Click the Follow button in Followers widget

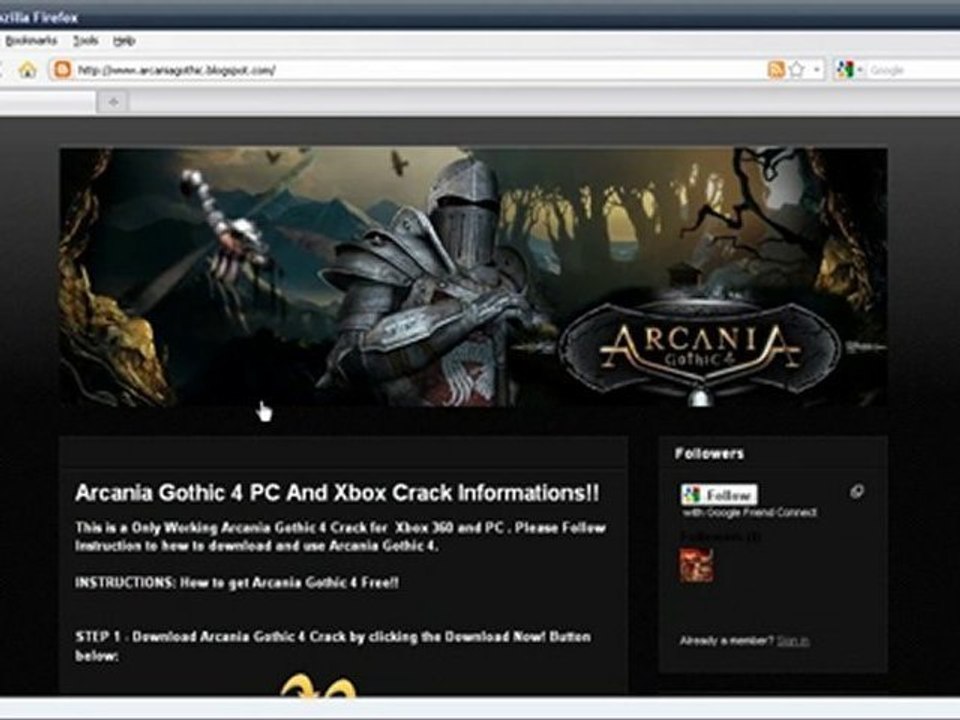pos(719,495)
